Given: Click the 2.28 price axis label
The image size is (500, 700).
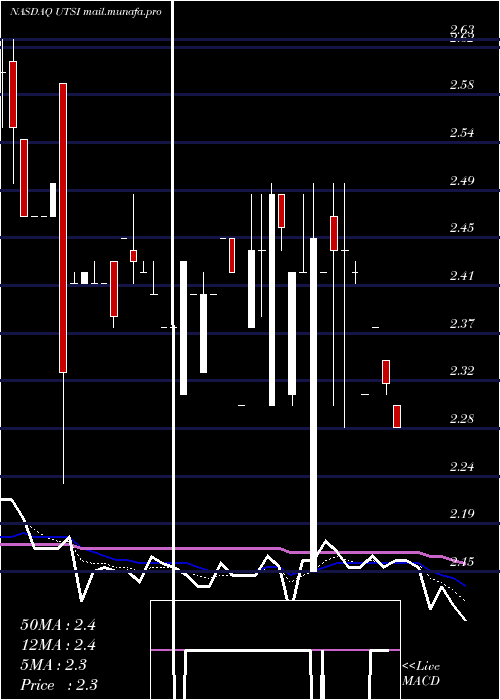Looking at the screenshot, I should (462, 419).
